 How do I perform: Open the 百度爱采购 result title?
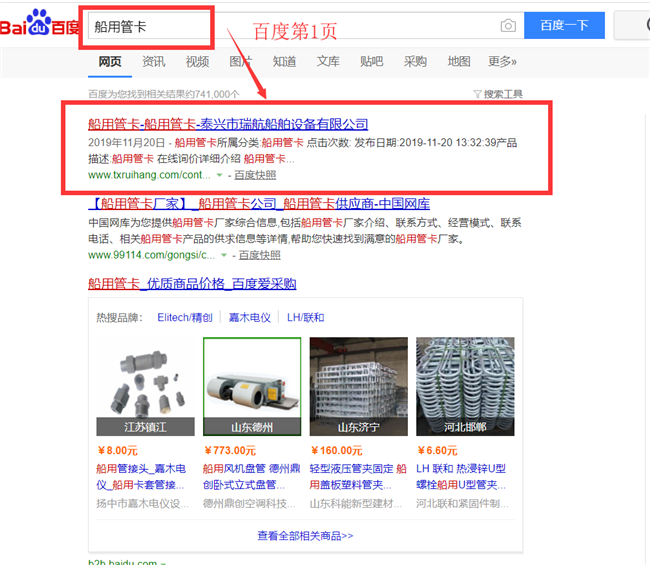coord(192,284)
